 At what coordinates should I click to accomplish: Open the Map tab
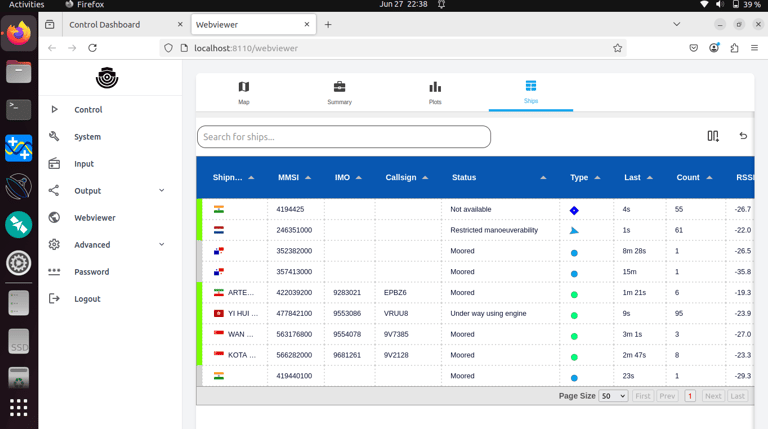[244, 93]
